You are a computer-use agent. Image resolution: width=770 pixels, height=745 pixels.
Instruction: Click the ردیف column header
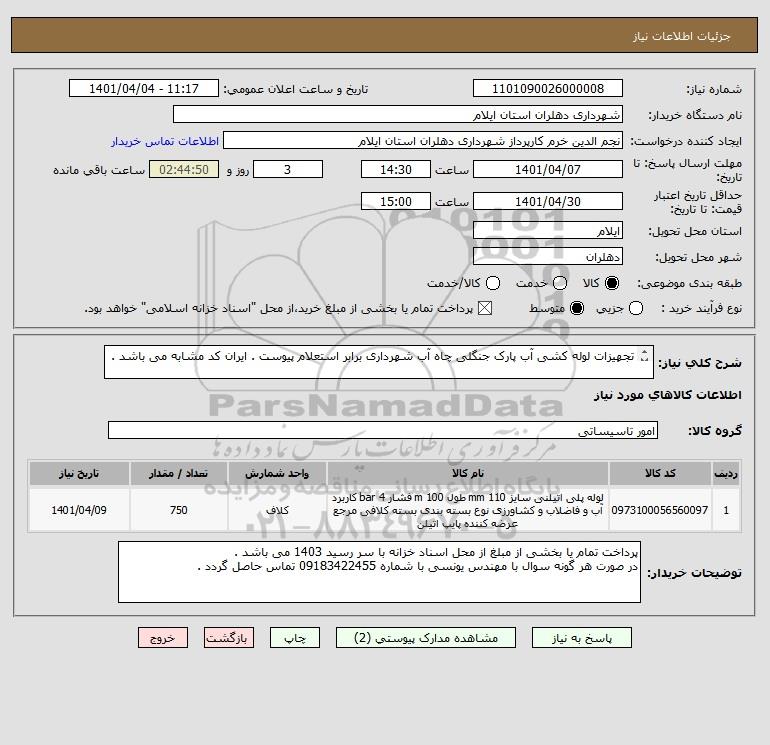pyautogui.click(x=726, y=473)
